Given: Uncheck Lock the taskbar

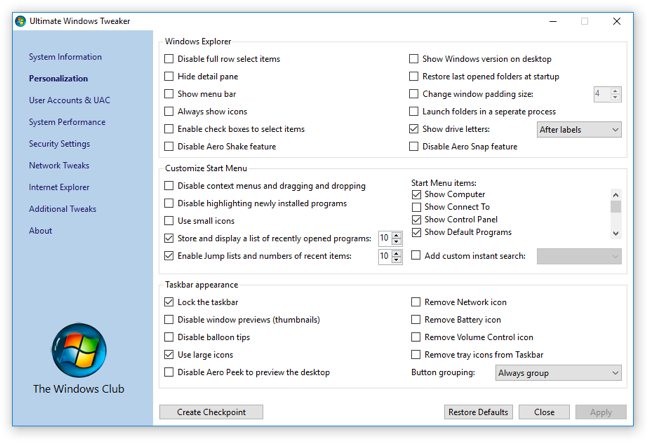Looking at the screenshot, I should click(169, 302).
